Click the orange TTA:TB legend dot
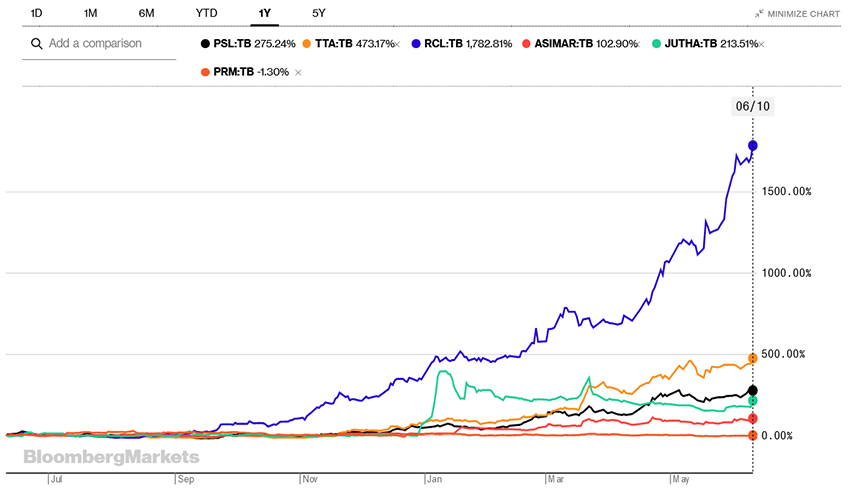Image resolution: width=850 pixels, height=500 pixels. [305, 45]
